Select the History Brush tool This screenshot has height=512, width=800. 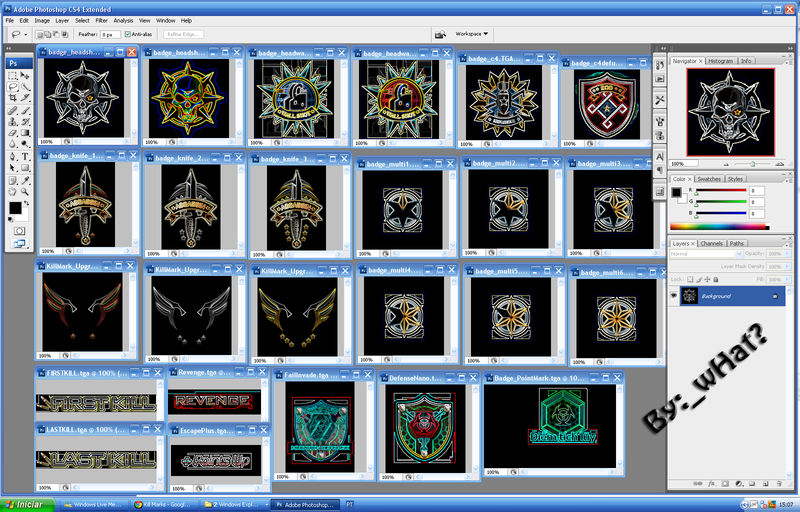[25, 121]
